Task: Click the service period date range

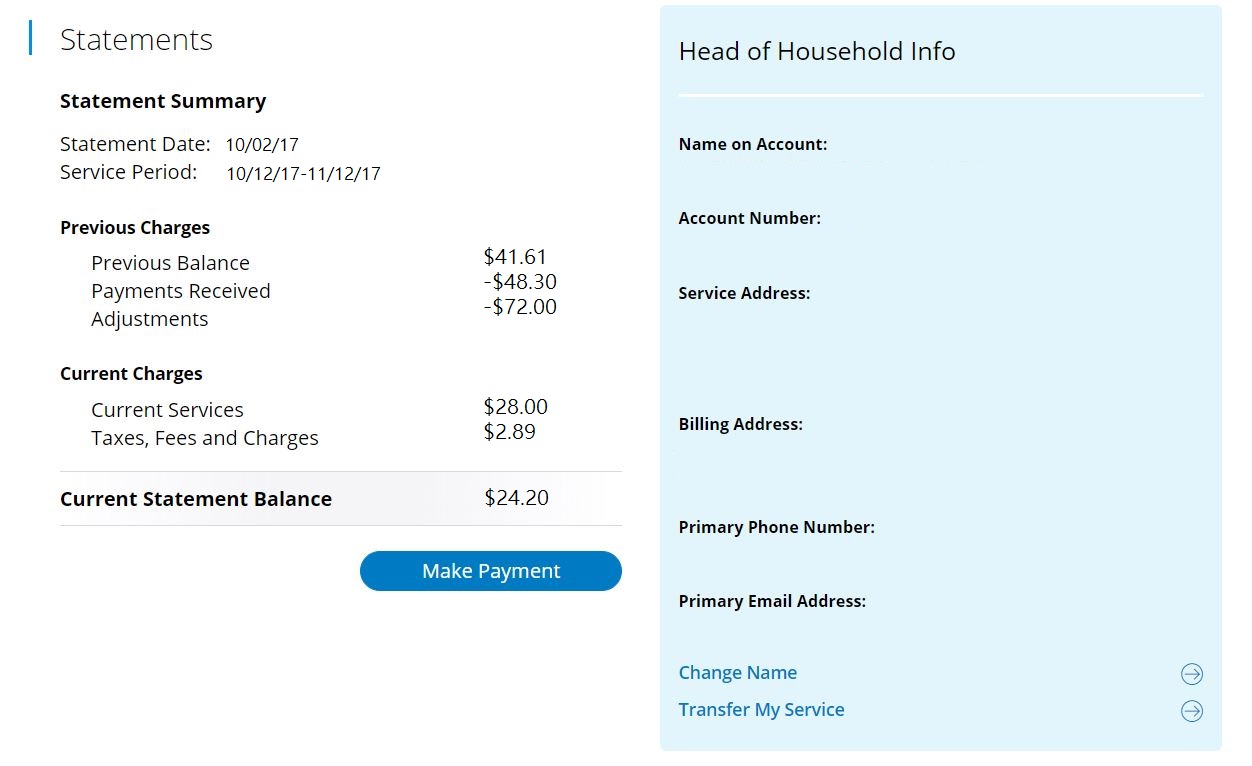Action: point(303,174)
